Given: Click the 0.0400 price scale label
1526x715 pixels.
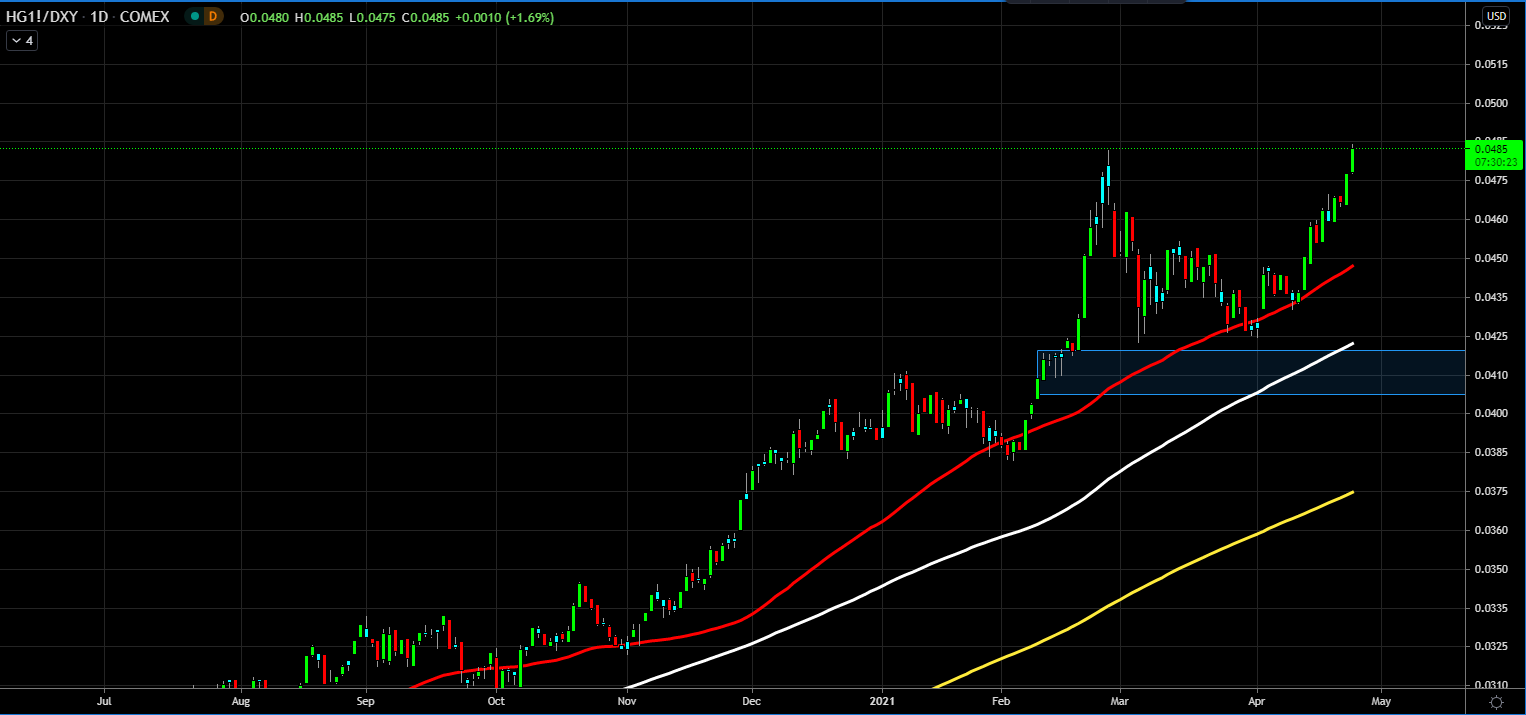Looking at the screenshot, I should point(1491,413).
